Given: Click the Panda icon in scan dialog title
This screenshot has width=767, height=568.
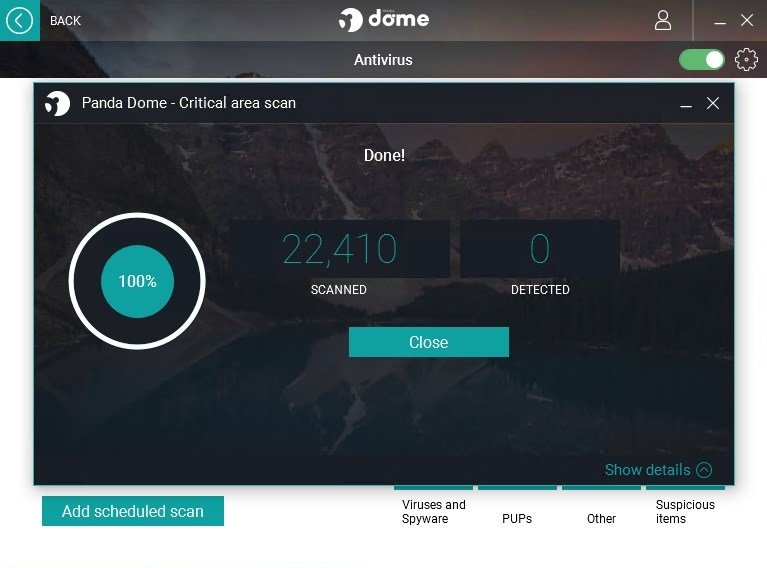Looking at the screenshot, I should [x=58, y=103].
